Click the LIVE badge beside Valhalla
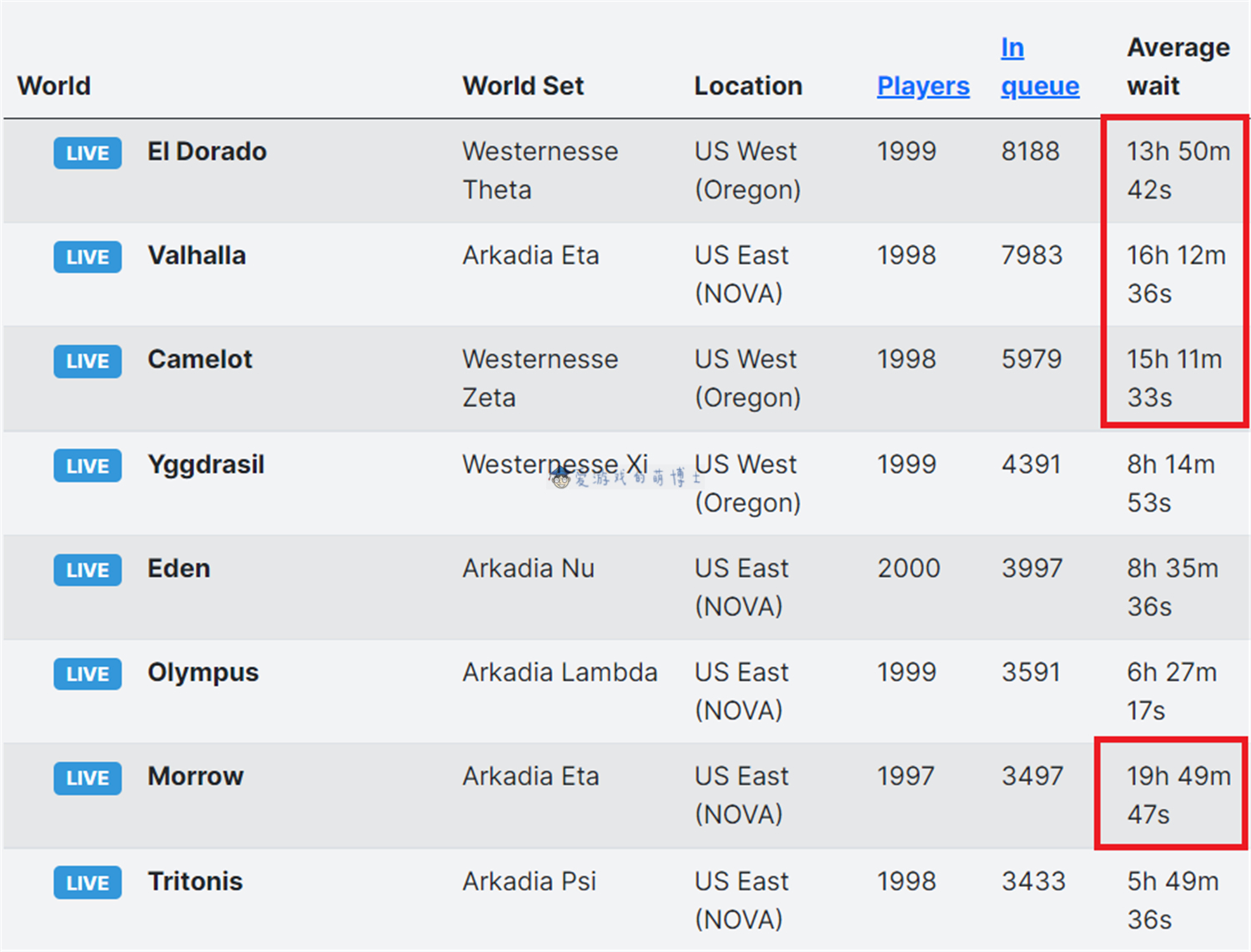The height and width of the screenshot is (952, 1251). (x=88, y=257)
